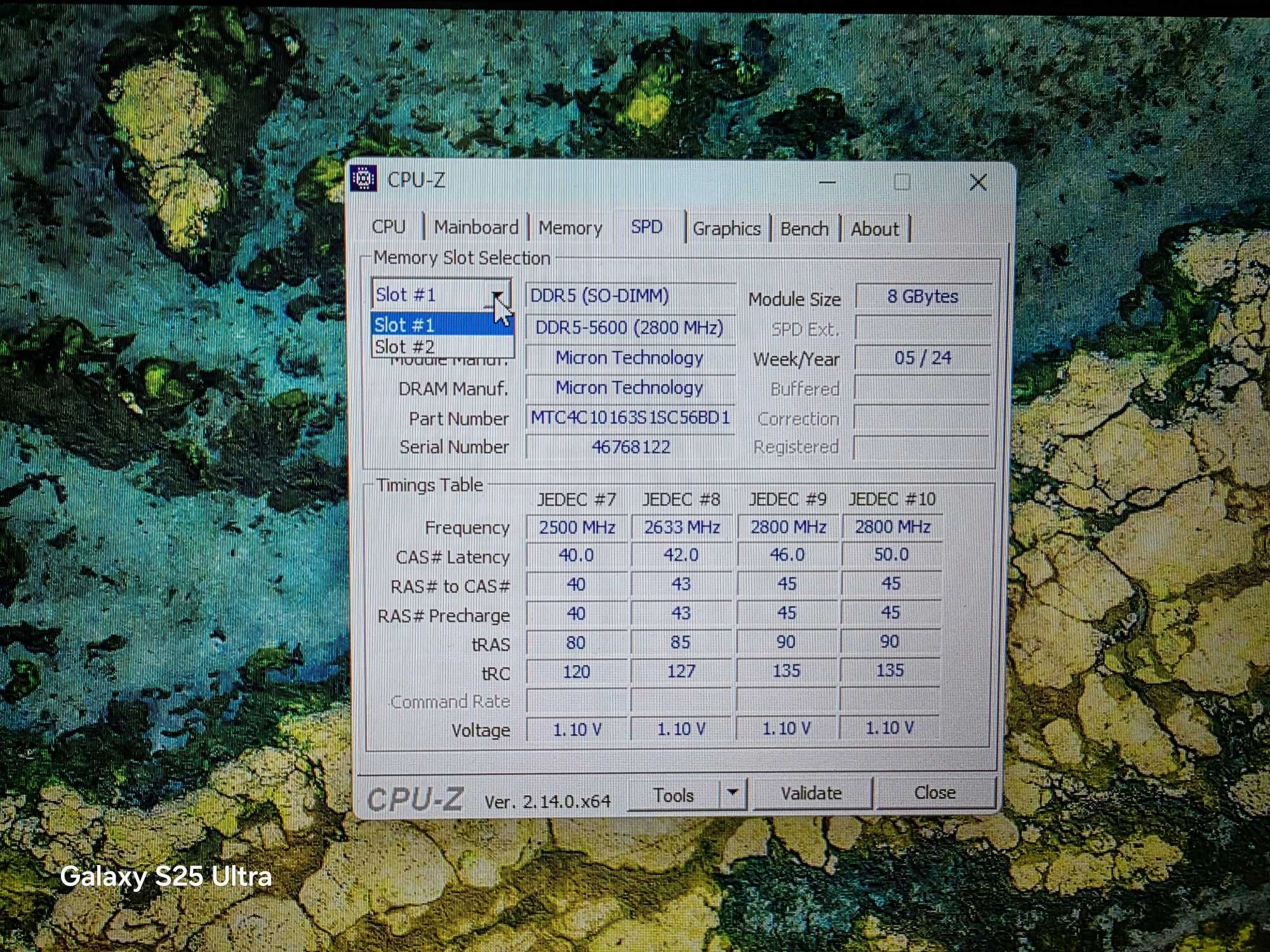
Task: Click the CAS# Latency 40.0 cell
Action: pyautogui.click(x=577, y=555)
